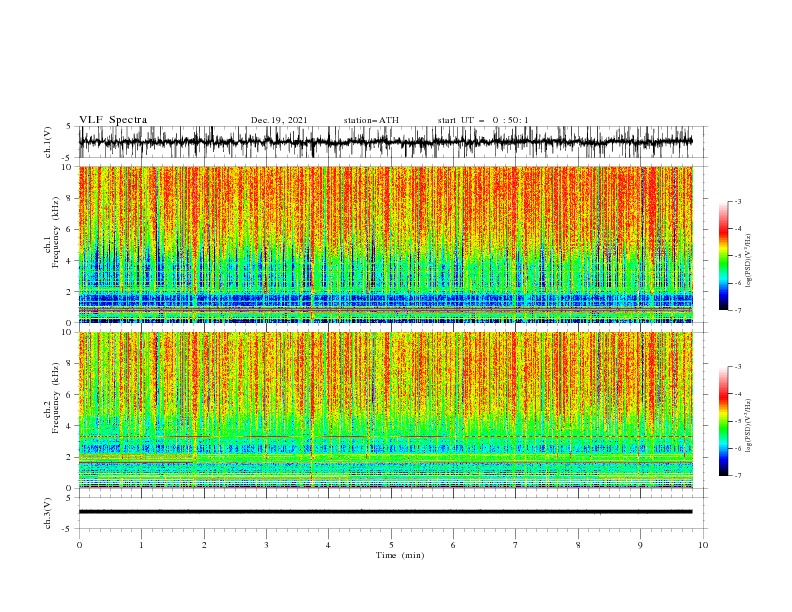Click the '-3' value on ch.1 color bar
The height and width of the screenshot is (612, 792).
point(737,201)
